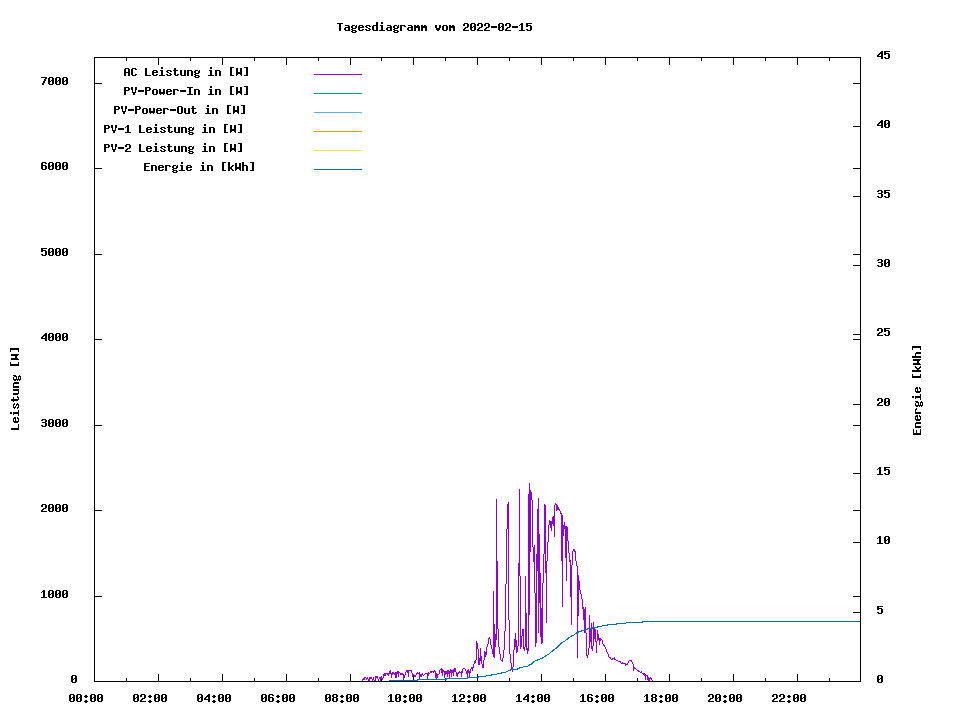Click the chart title 'Tagesdiagramm vom 2022-02-15'
This screenshot has height=720, width=960.
point(434,27)
